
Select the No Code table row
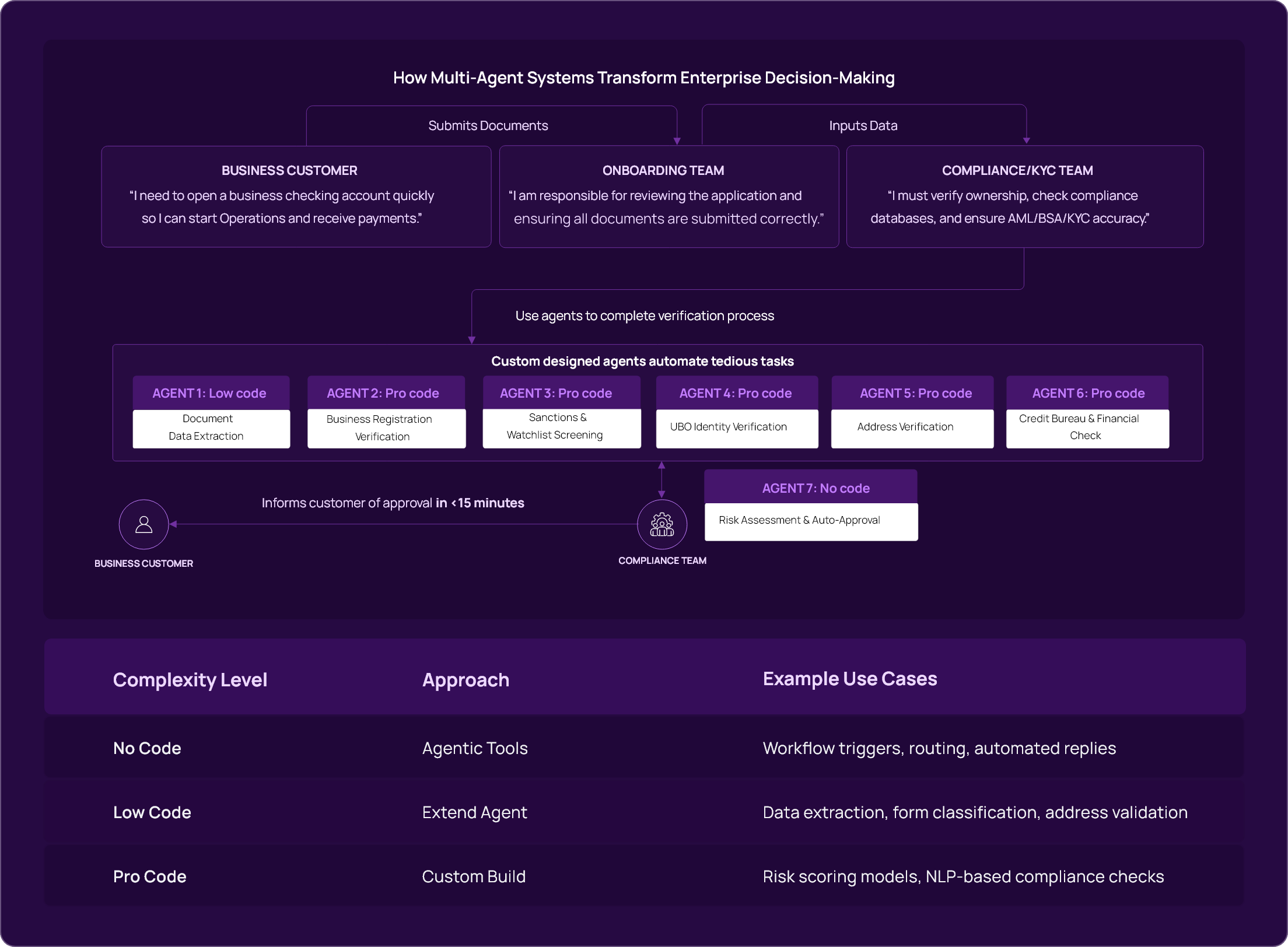[644, 748]
